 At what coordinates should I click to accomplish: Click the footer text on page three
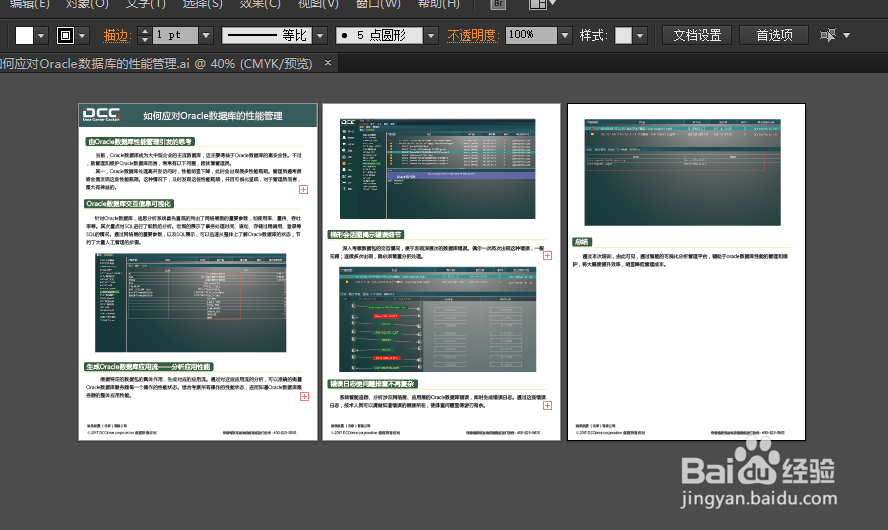680,429
